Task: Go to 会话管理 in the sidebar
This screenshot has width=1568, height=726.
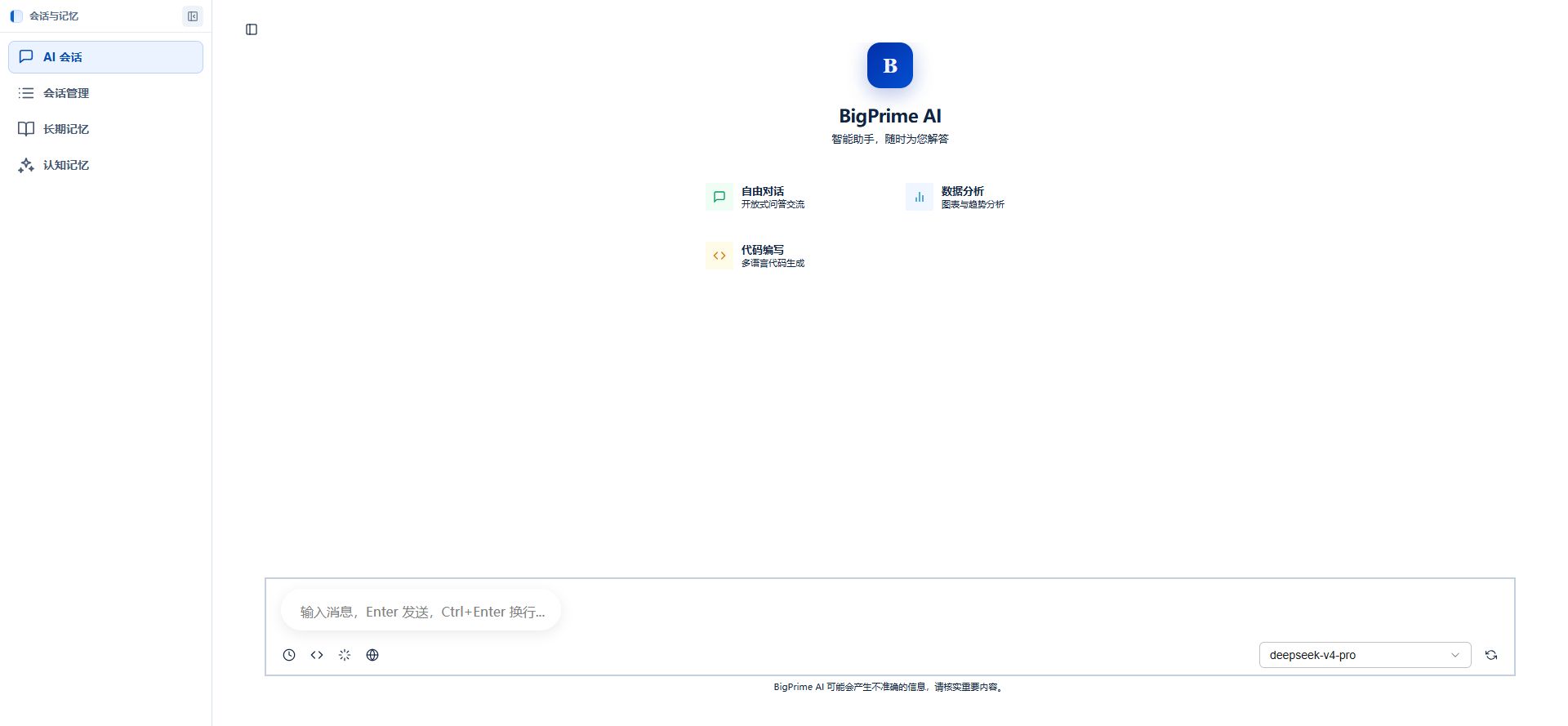Action: click(105, 93)
